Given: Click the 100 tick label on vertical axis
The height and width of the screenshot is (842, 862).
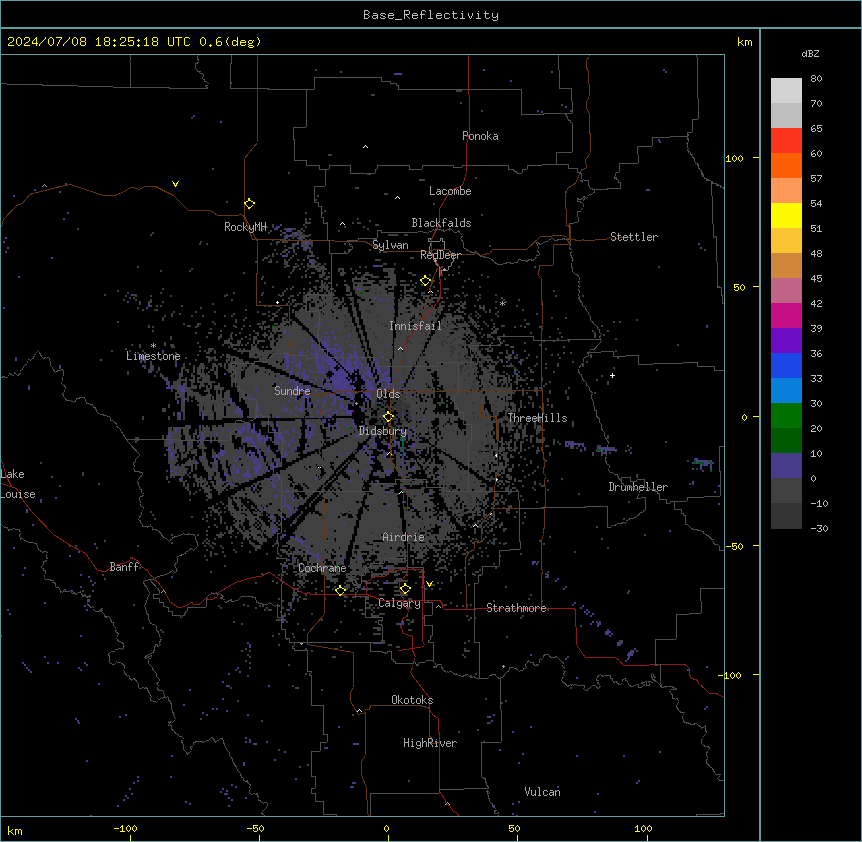Looking at the screenshot, I should click(734, 158).
